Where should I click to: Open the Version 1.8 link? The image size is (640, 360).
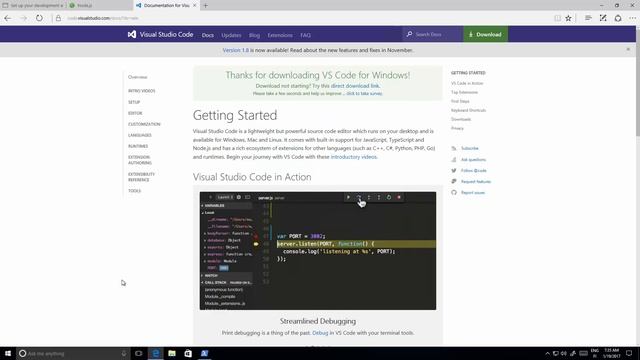(236, 50)
